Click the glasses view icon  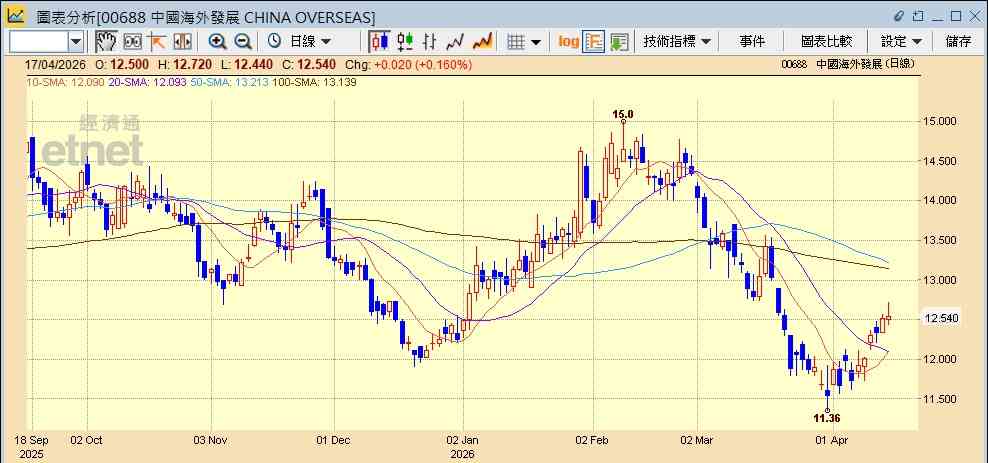tap(132, 42)
